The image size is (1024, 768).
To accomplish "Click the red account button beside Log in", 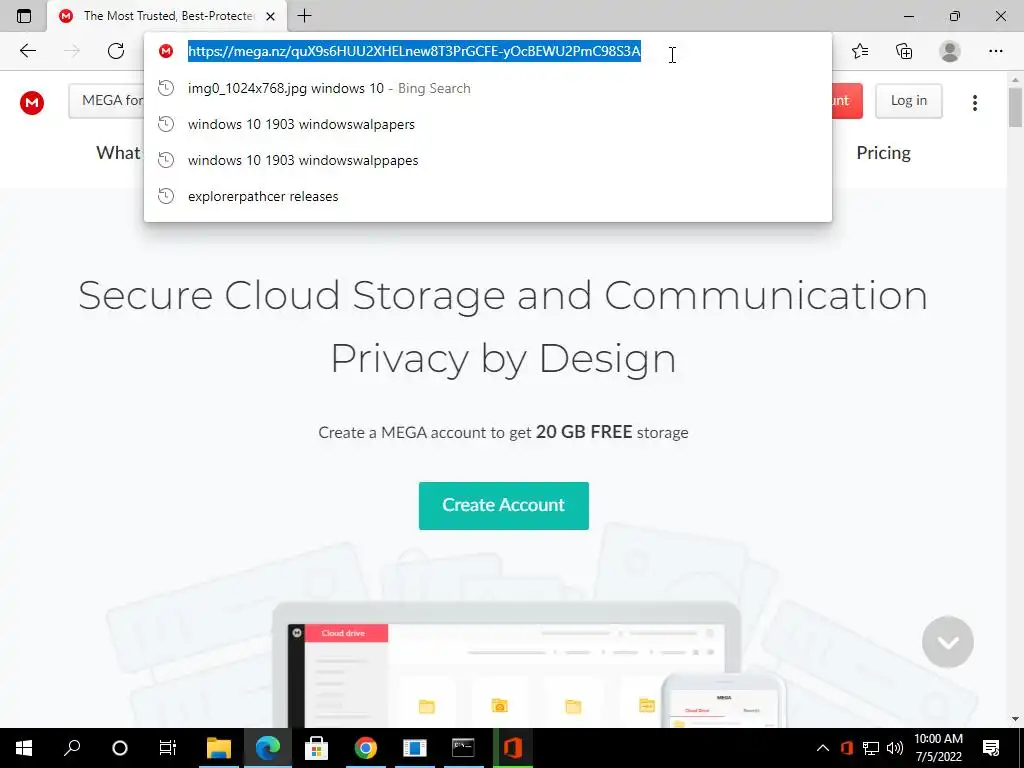I will [847, 101].
